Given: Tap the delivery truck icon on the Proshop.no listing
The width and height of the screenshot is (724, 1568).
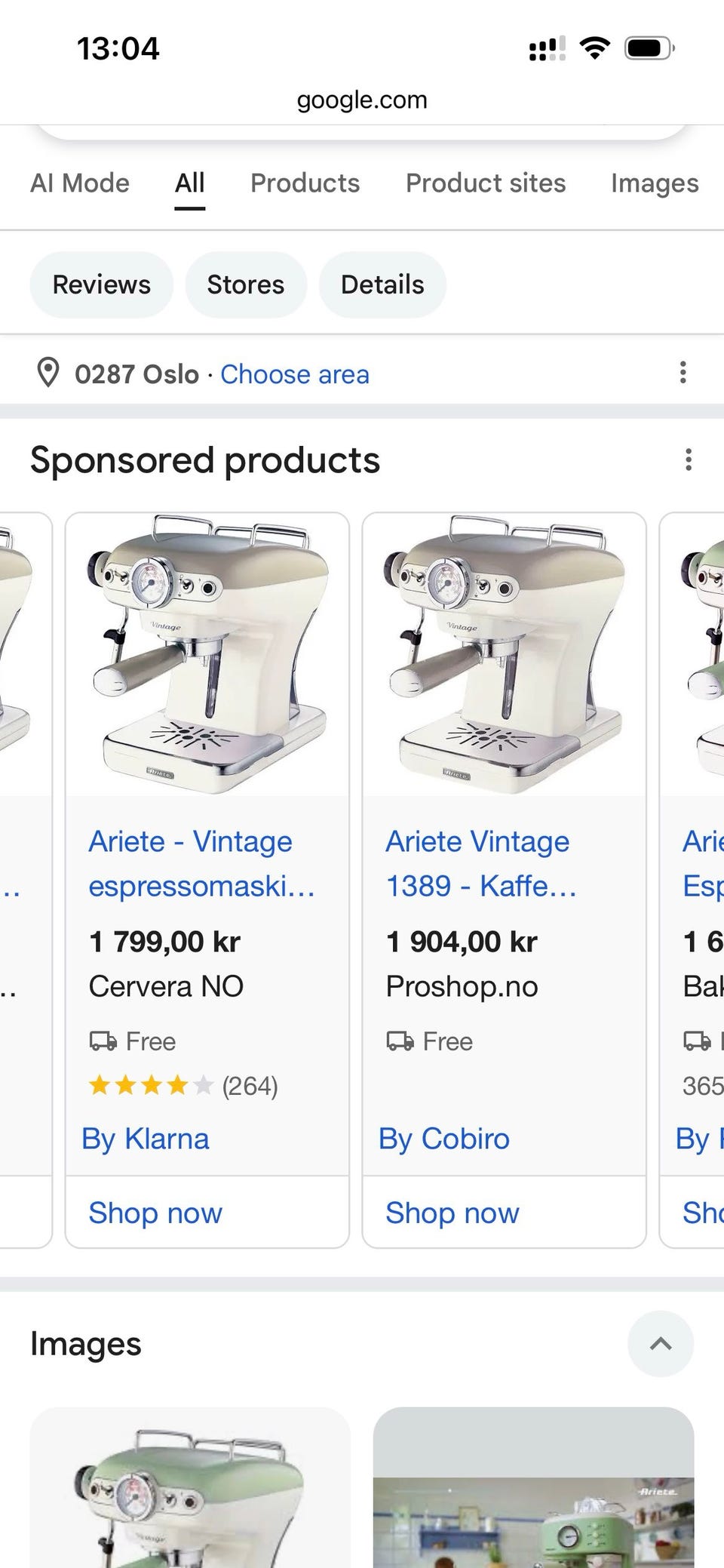Looking at the screenshot, I should (x=400, y=1041).
